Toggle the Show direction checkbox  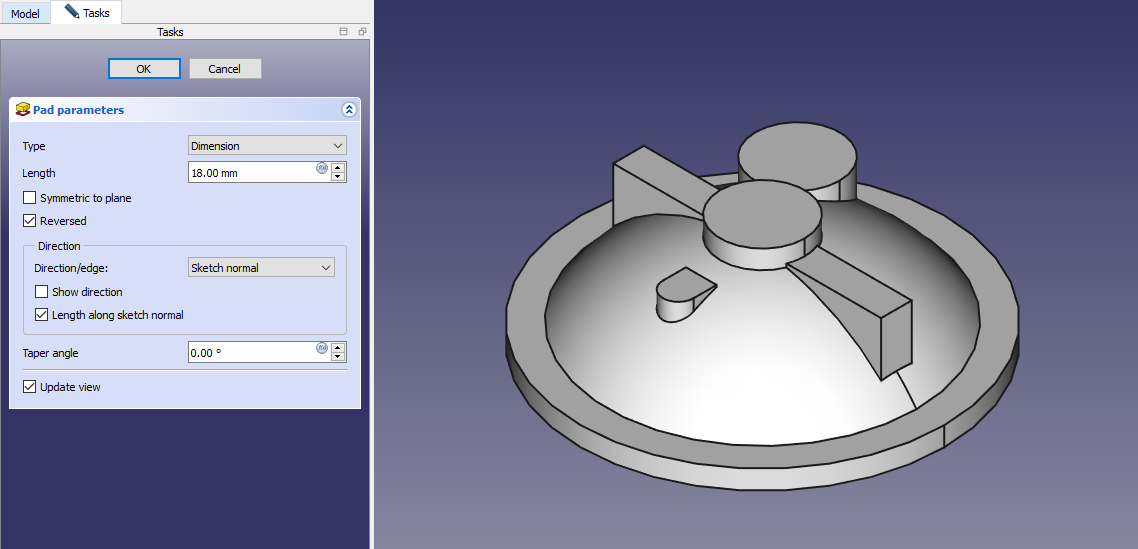42,292
